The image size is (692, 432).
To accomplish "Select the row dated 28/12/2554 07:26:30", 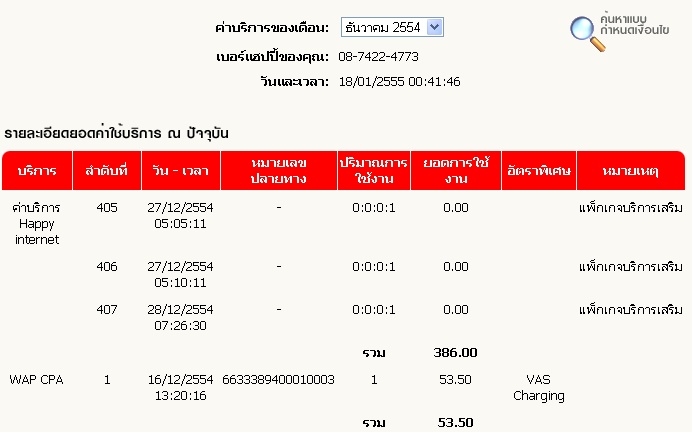I will click(343, 317).
